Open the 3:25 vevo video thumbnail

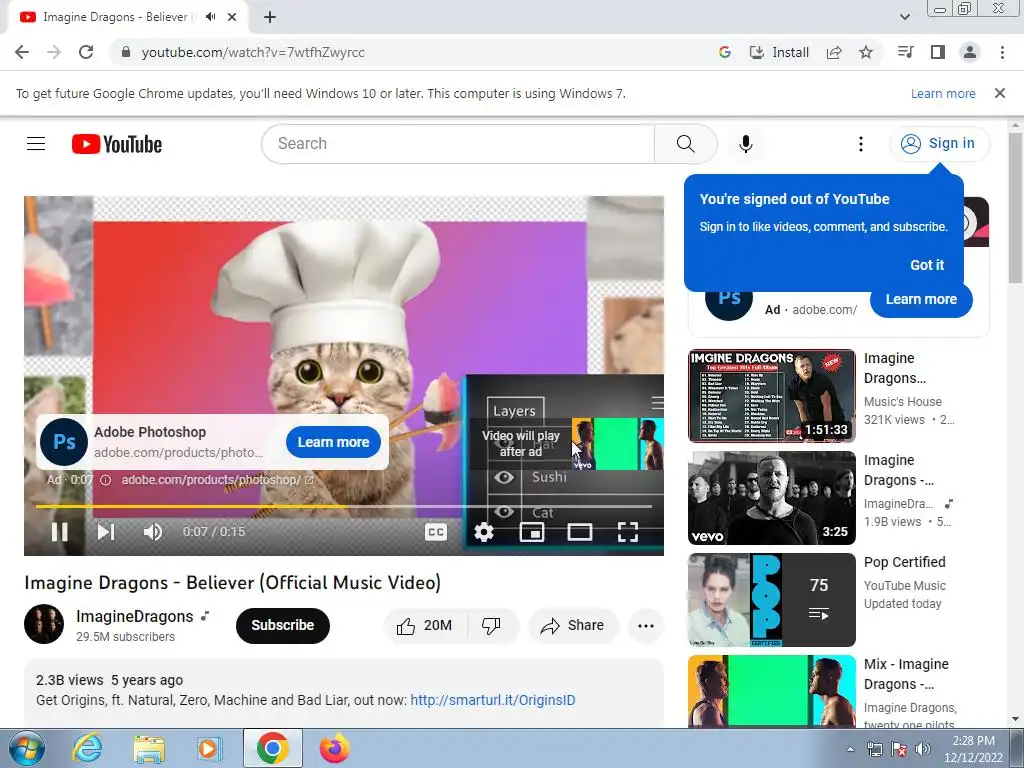click(x=772, y=498)
